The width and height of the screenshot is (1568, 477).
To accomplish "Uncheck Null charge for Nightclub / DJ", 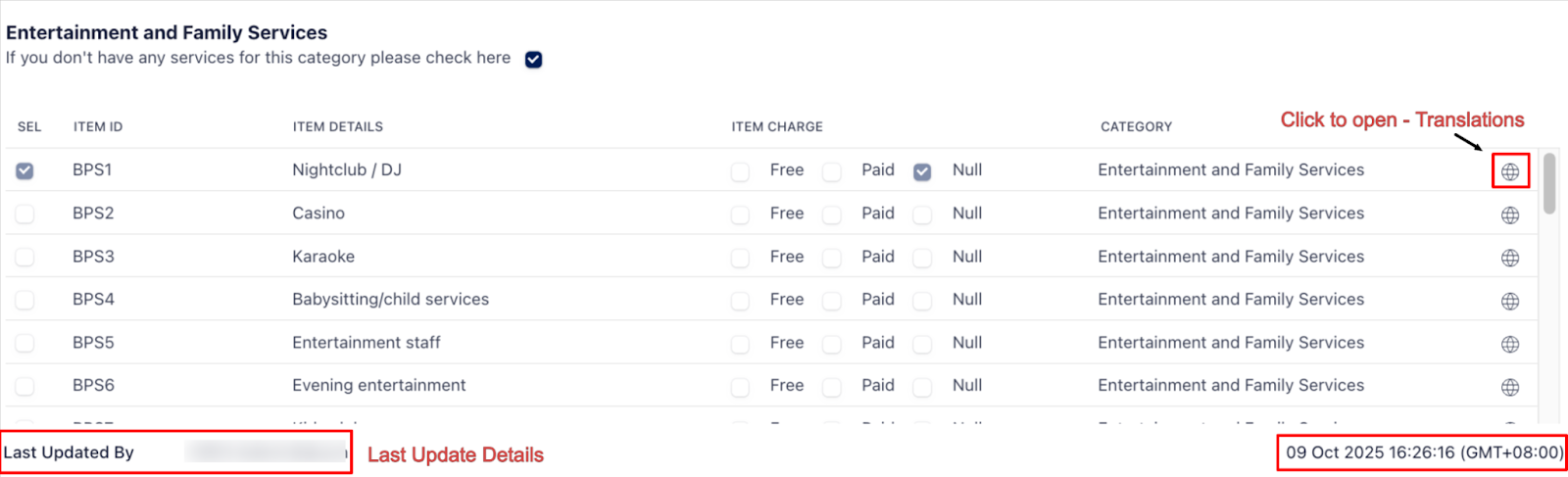I will coord(922,171).
